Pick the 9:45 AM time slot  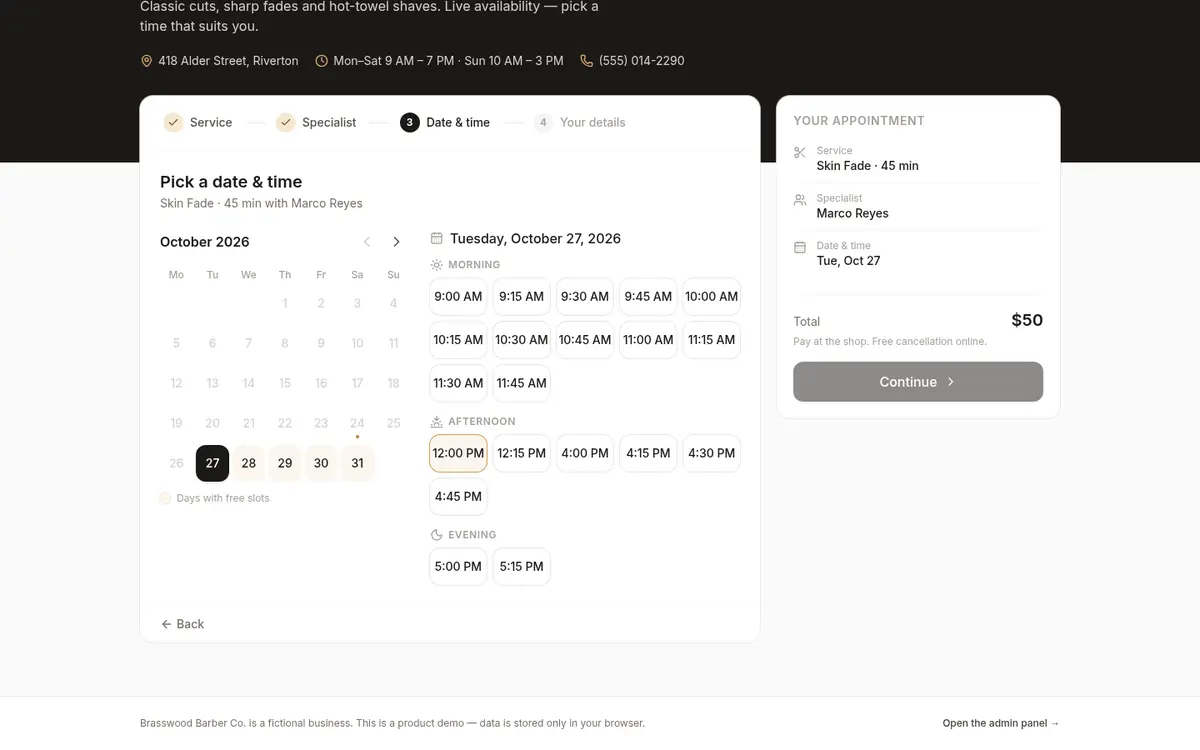(x=648, y=296)
